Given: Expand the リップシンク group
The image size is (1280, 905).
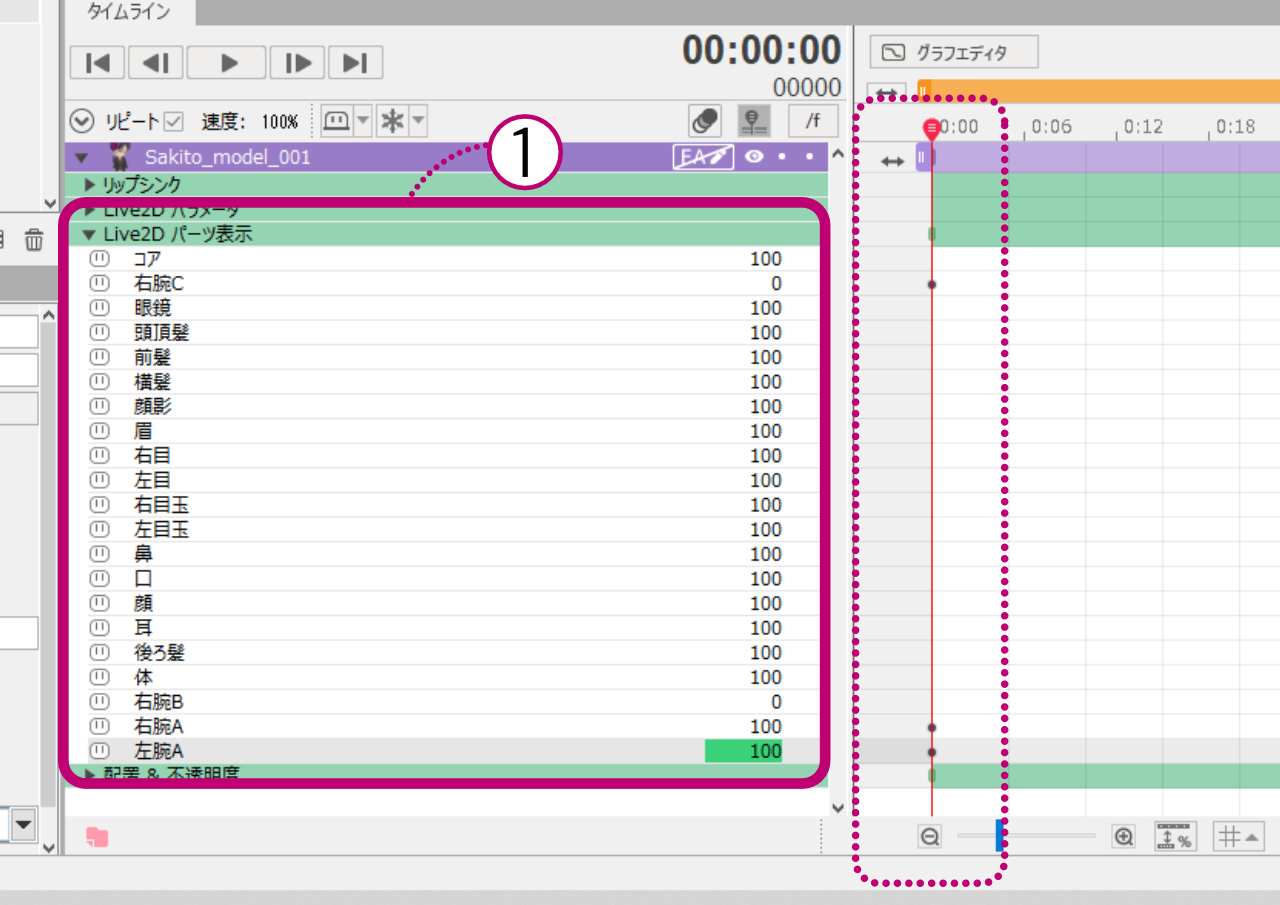Looking at the screenshot, I should pyautogui.click(x=89, y=185).
